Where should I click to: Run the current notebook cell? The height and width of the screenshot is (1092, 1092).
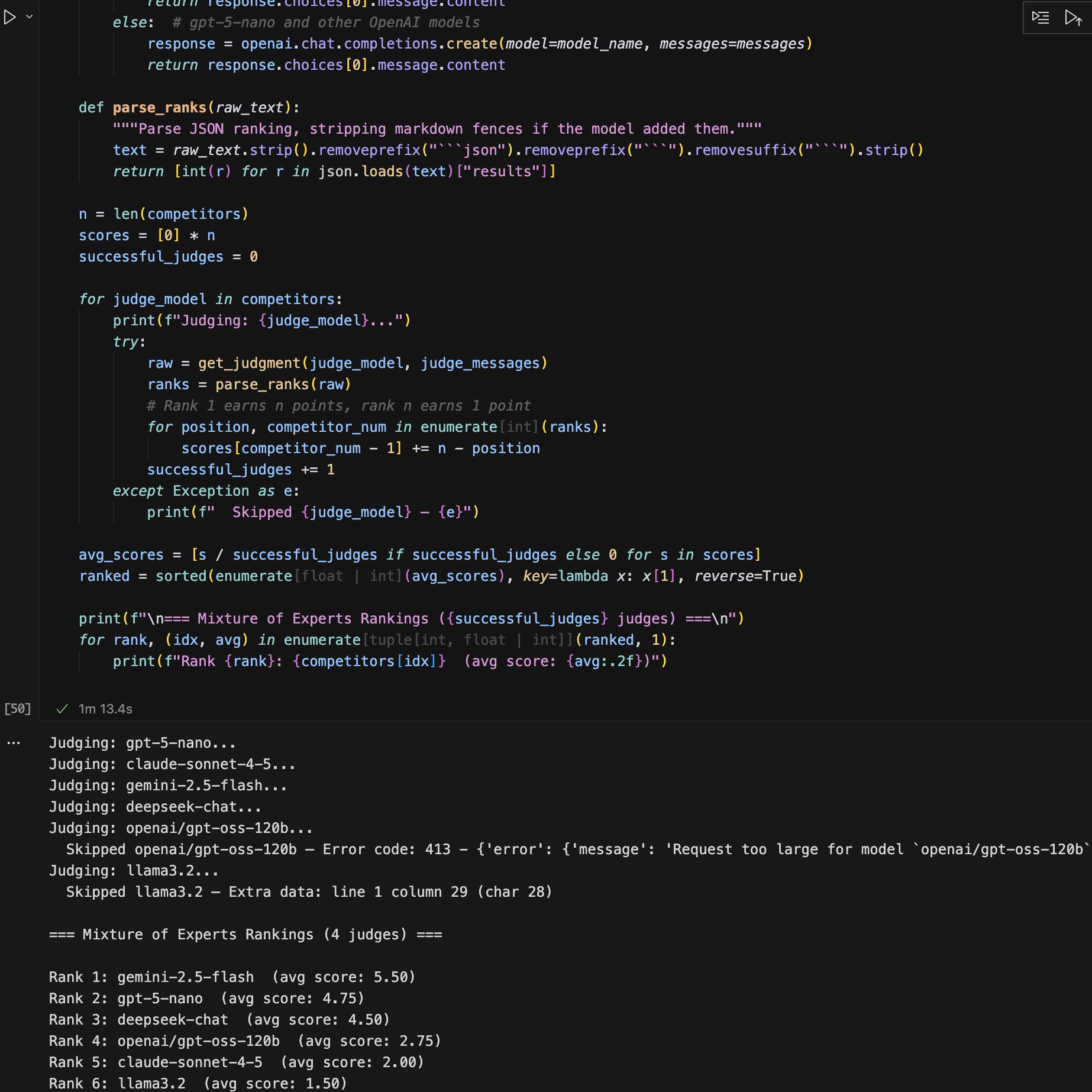10,17
